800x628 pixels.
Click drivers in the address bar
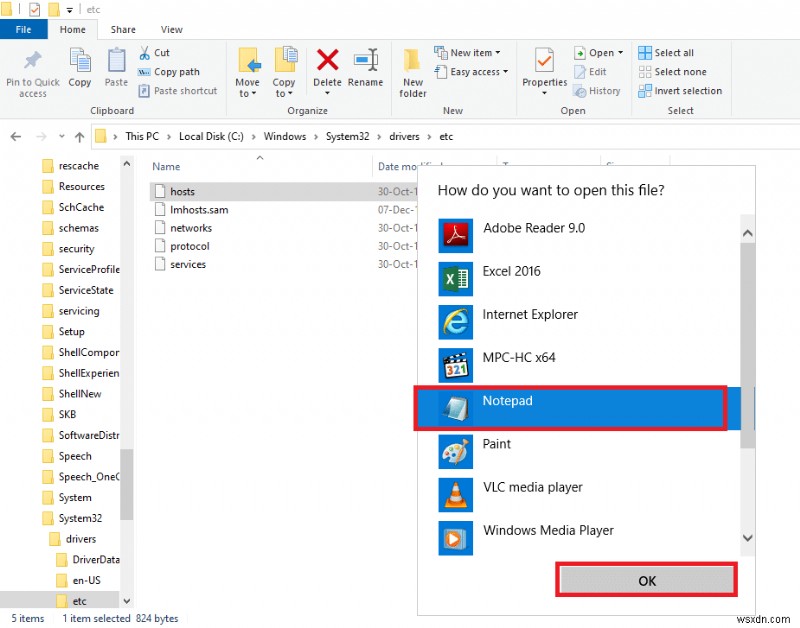404,137
